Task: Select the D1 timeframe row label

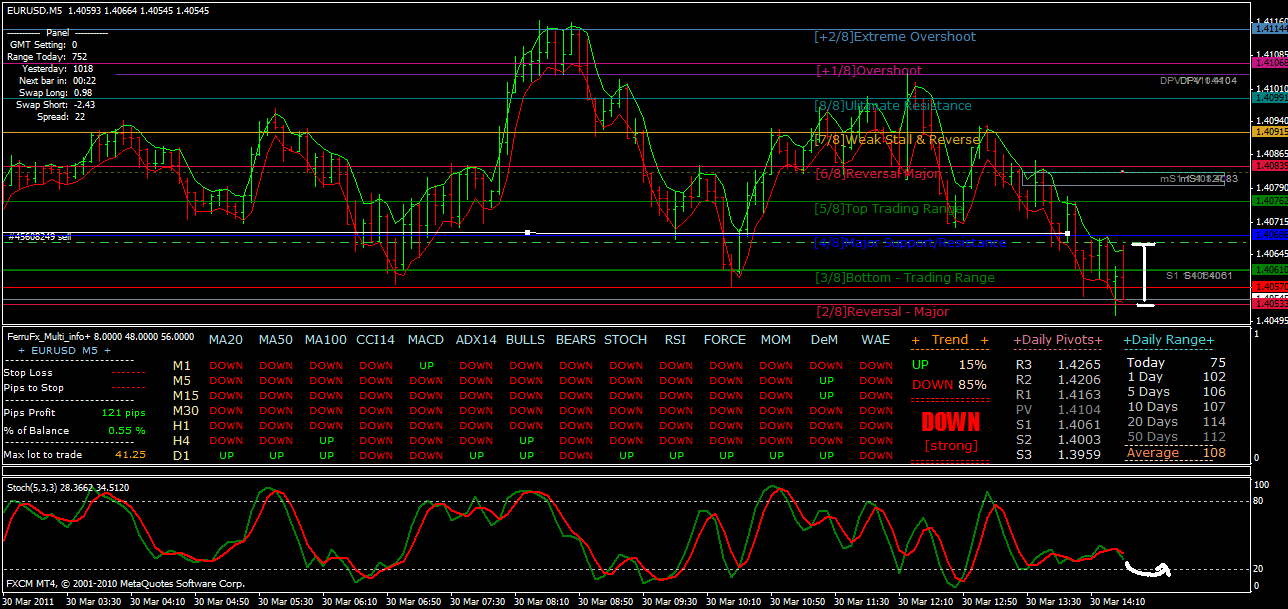Action: coord(182,455)
